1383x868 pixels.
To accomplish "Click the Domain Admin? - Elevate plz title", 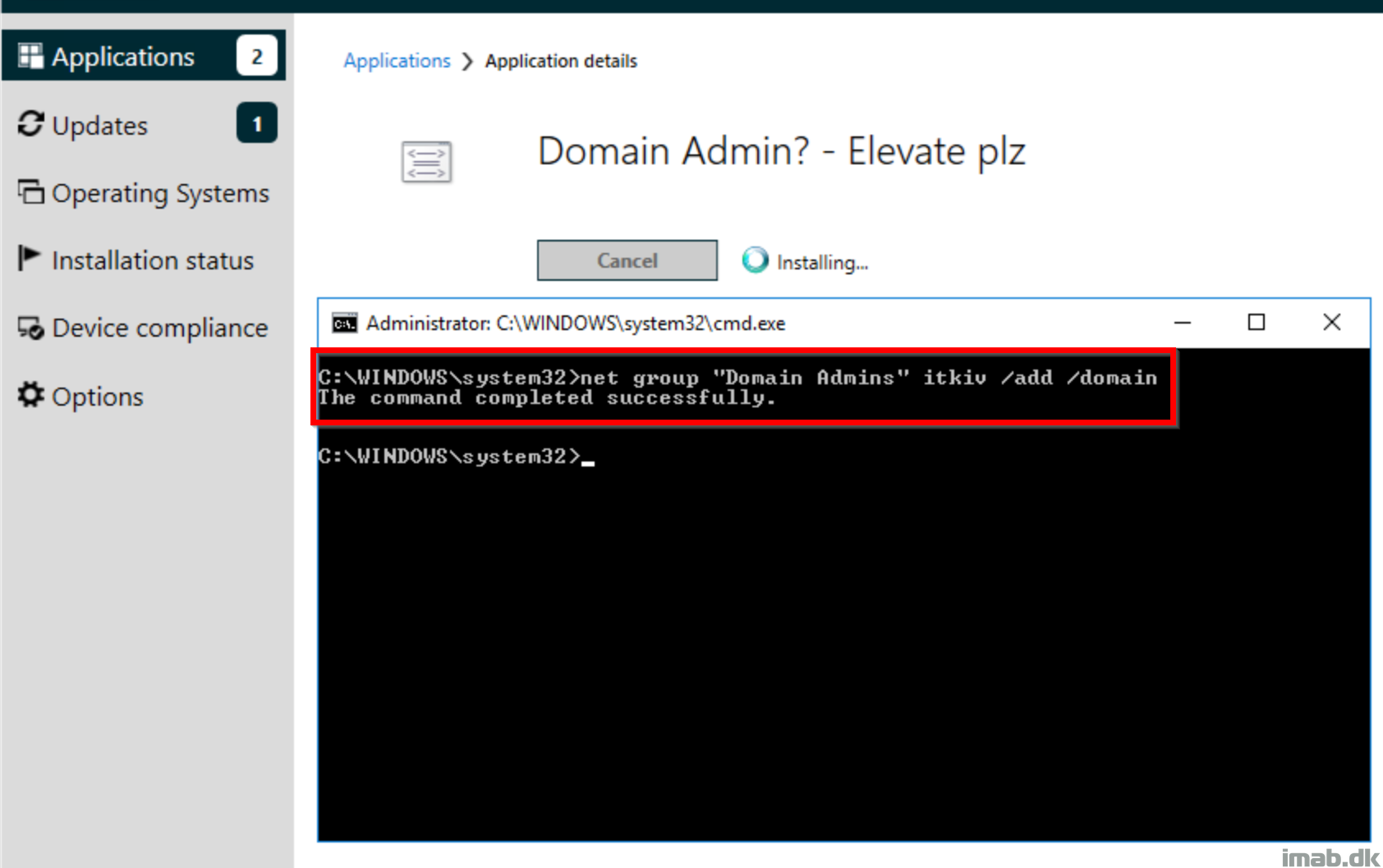I will click(781, 151).
